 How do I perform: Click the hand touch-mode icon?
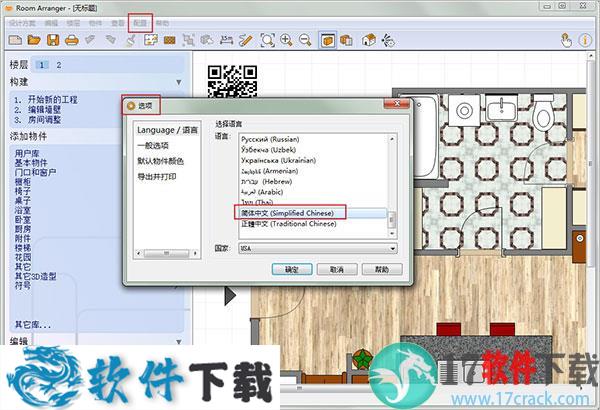coord(566,40)
